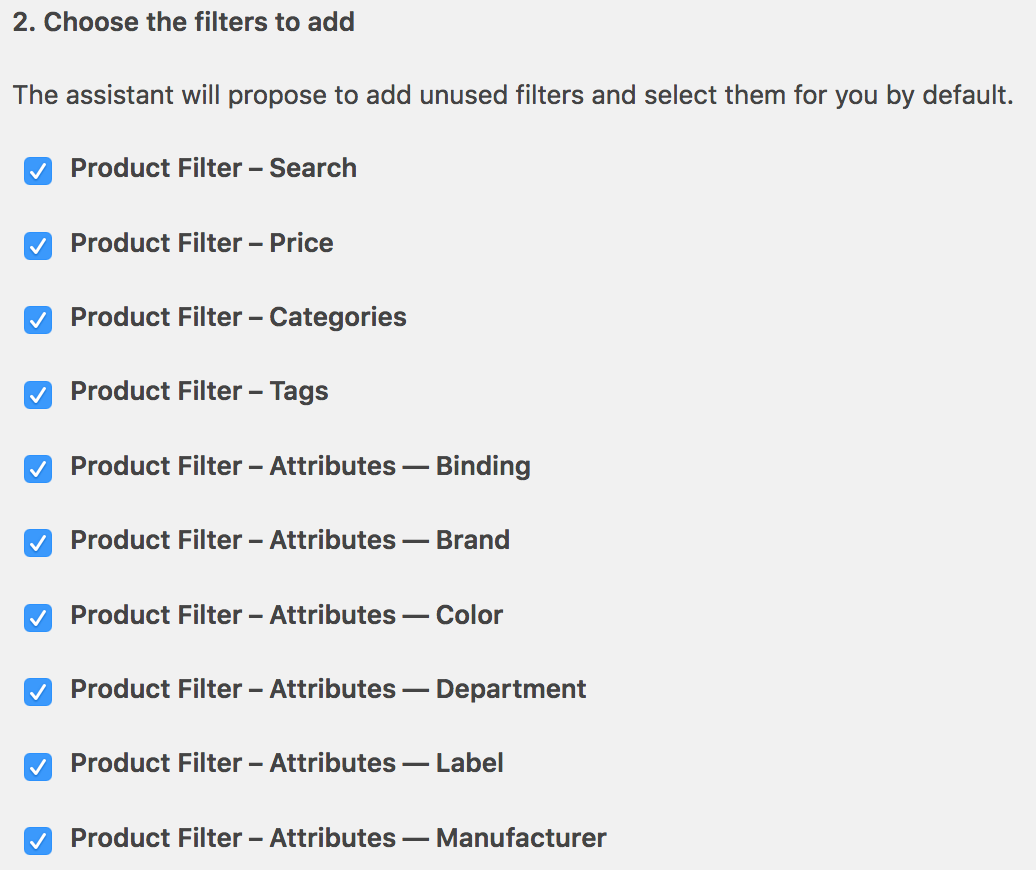The width and height of the screenshot is (1036, 870).
Task: Click the 'Product Filter – Tags' label text
Action: (199, 391)
